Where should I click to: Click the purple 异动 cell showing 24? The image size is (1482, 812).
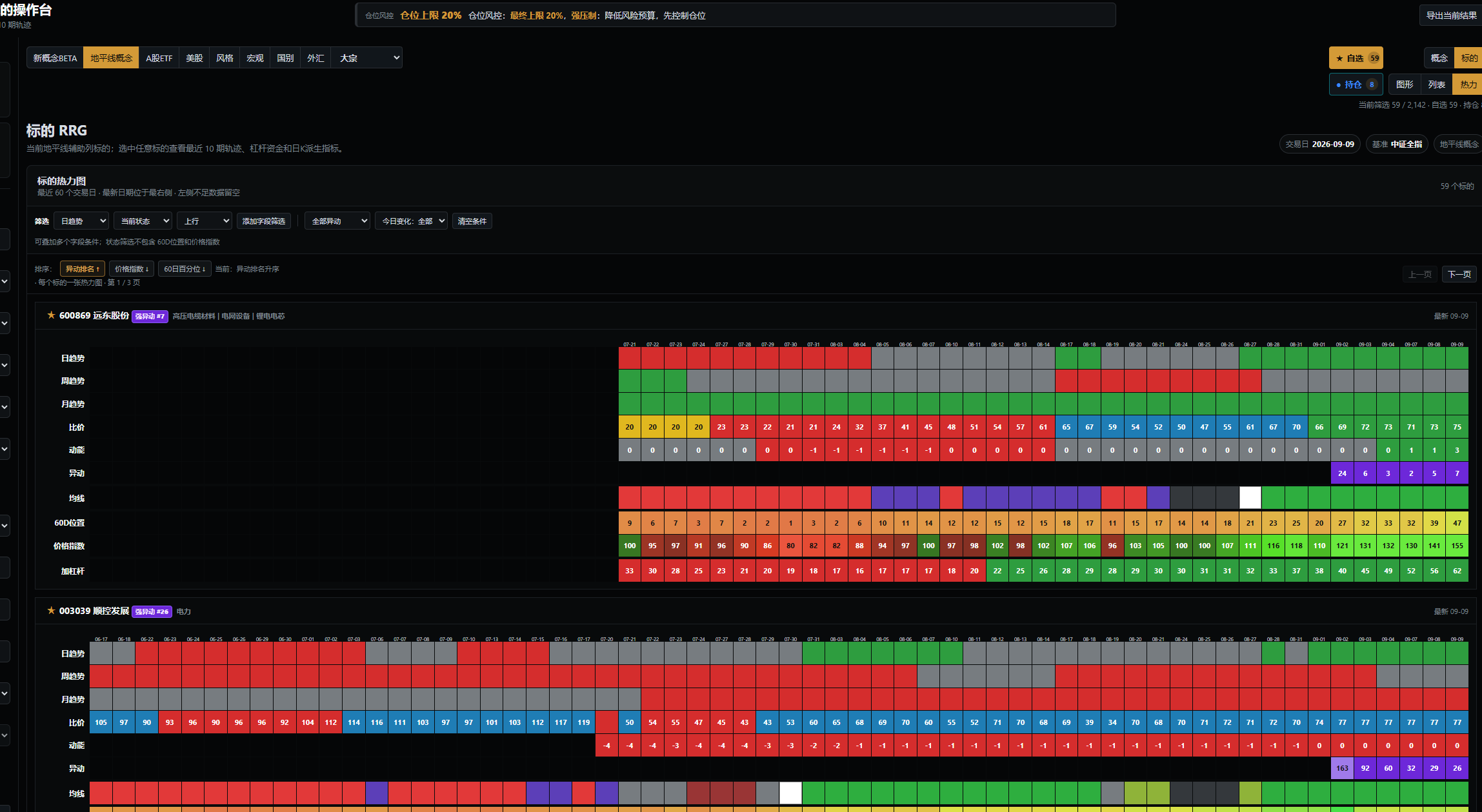click(1342, 473)
